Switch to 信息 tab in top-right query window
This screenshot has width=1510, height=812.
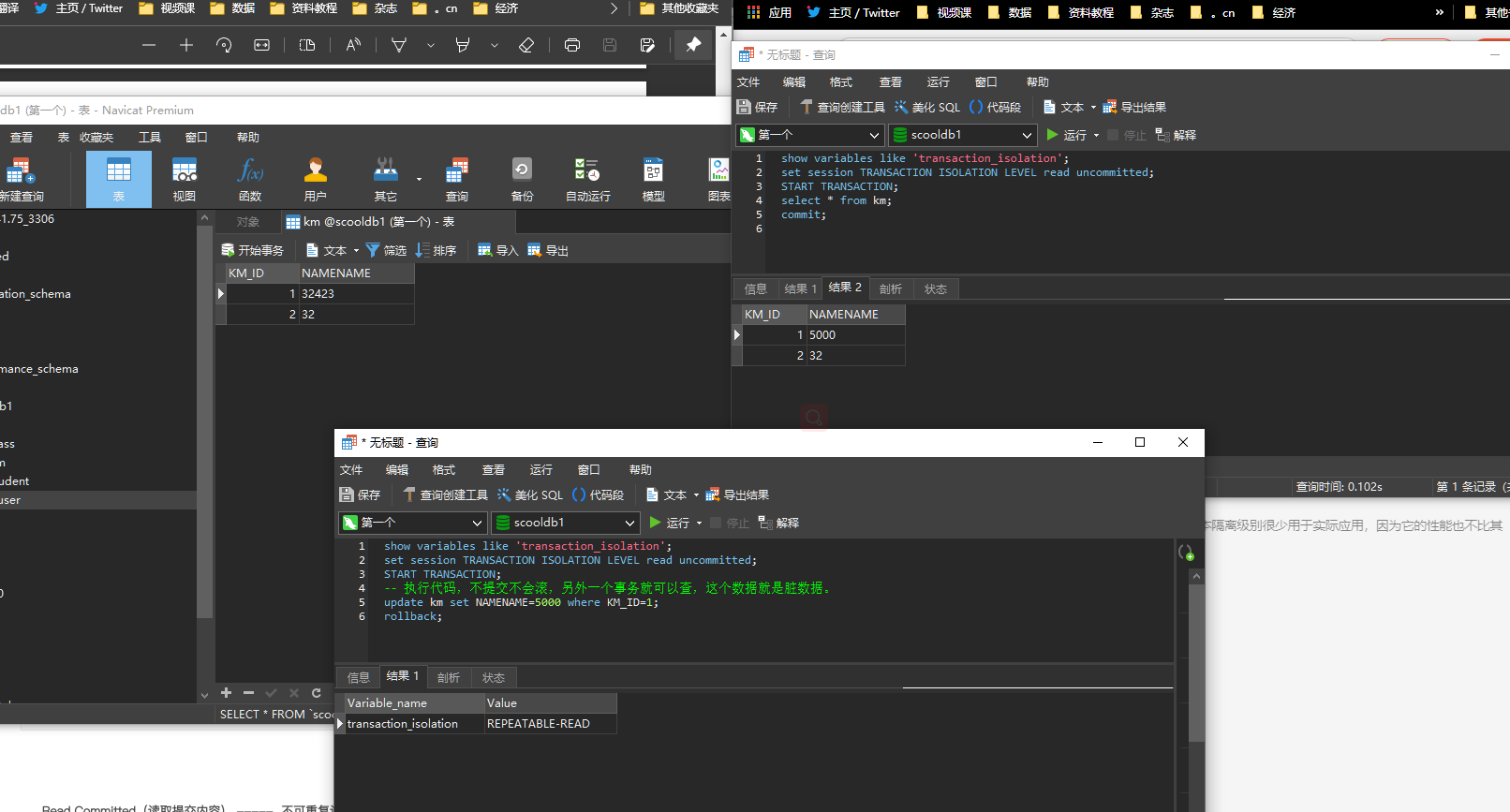point(755,288)
